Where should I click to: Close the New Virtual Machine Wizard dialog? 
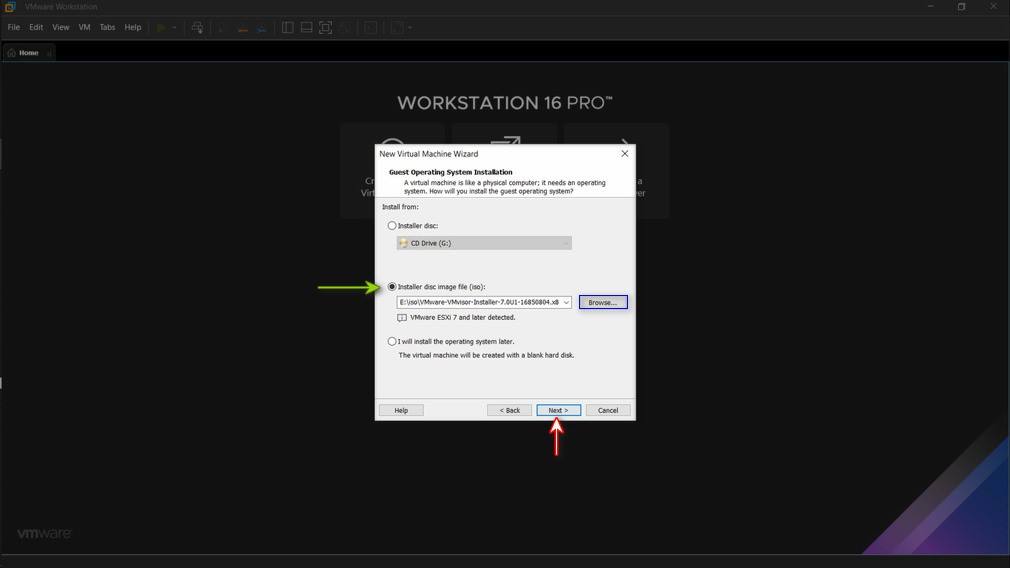624,153
